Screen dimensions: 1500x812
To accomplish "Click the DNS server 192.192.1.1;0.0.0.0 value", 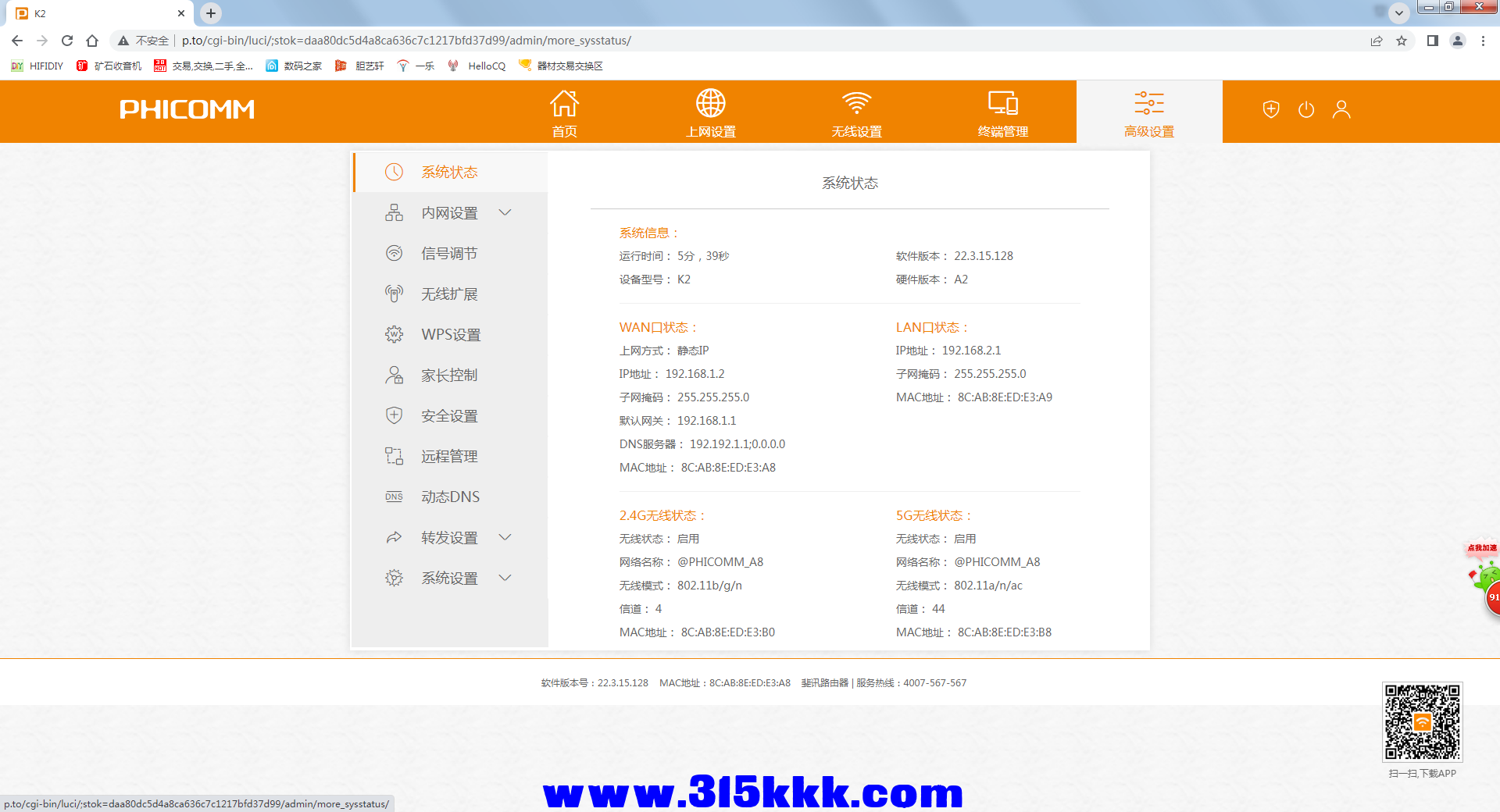I will click(737, 444).
